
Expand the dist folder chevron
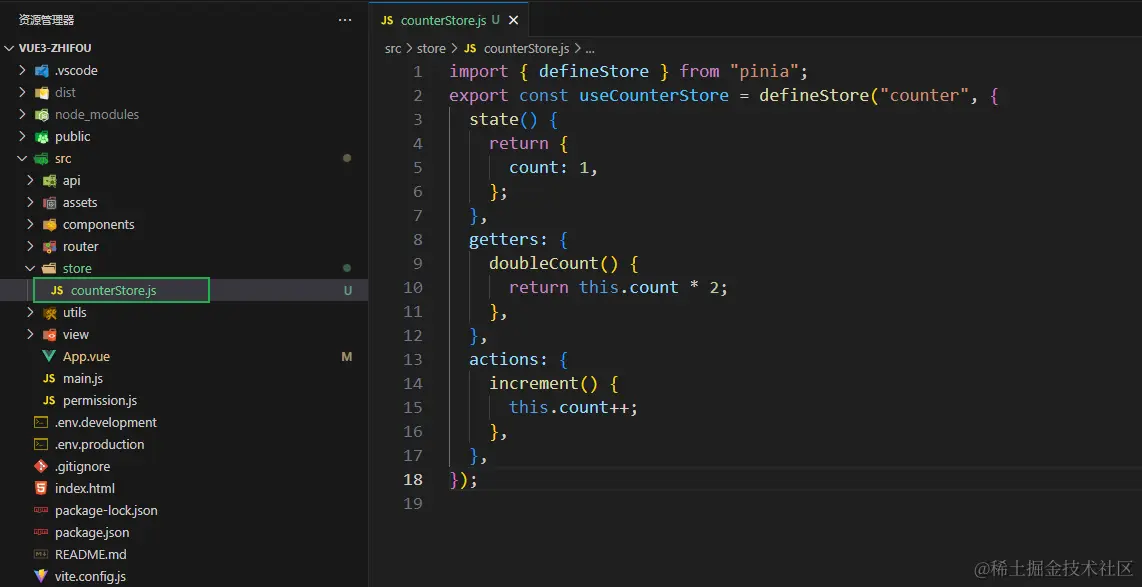23,92
